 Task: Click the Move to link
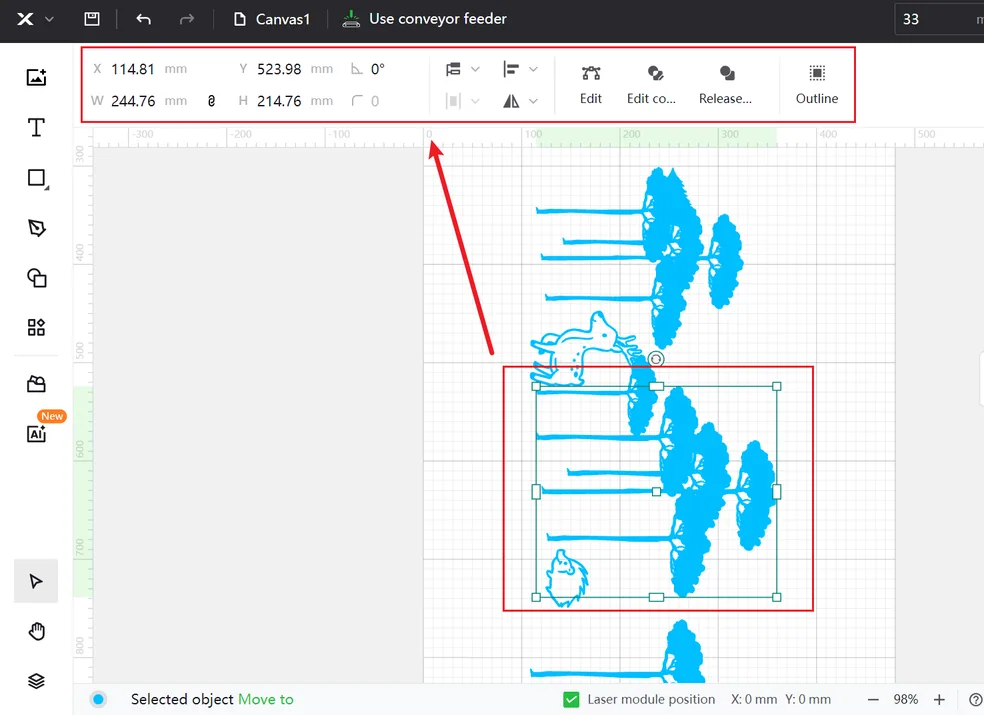click(x=265, y=699)
